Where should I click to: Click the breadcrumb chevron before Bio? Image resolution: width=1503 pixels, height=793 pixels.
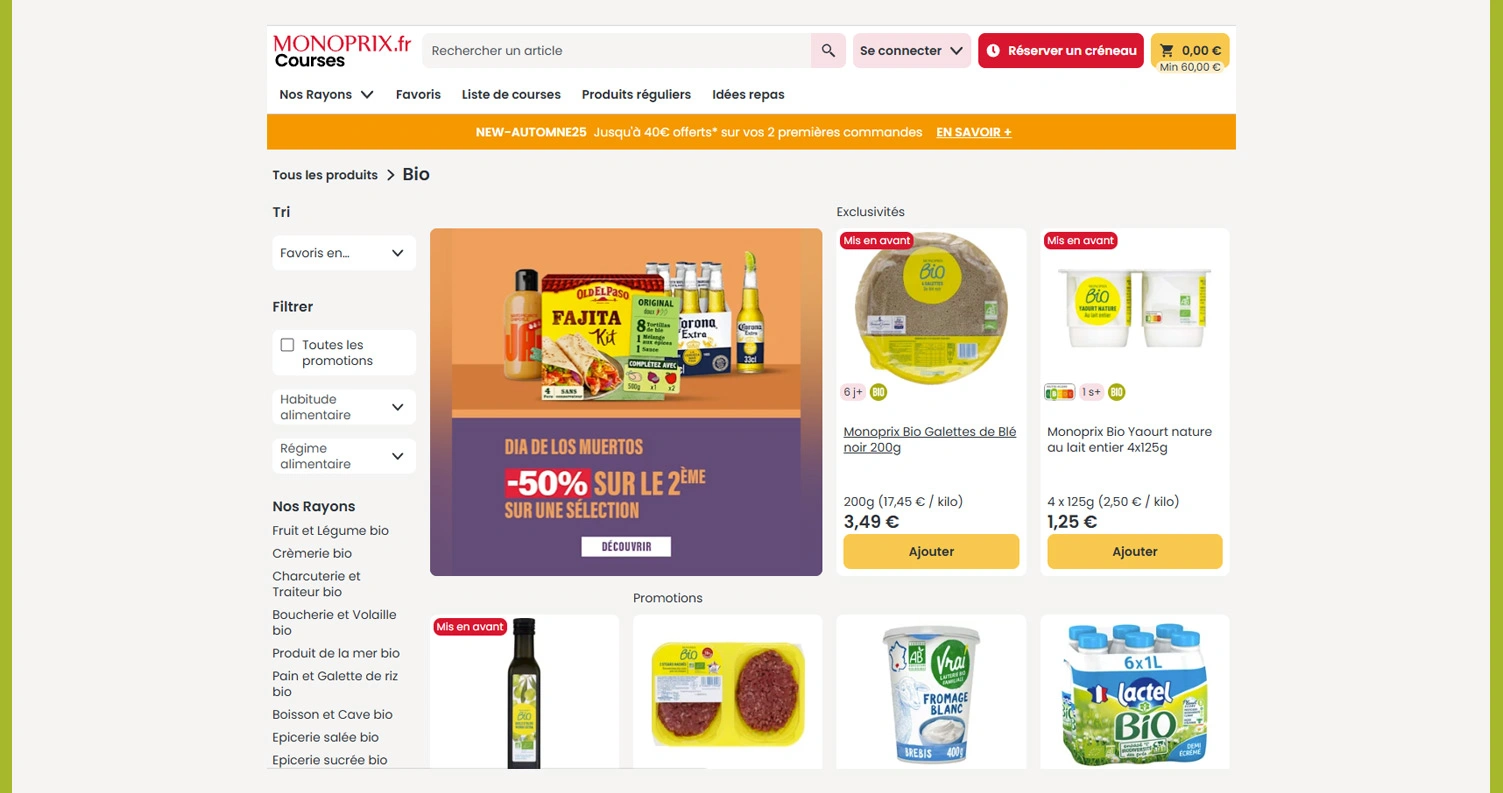click(x=390, y=175)
